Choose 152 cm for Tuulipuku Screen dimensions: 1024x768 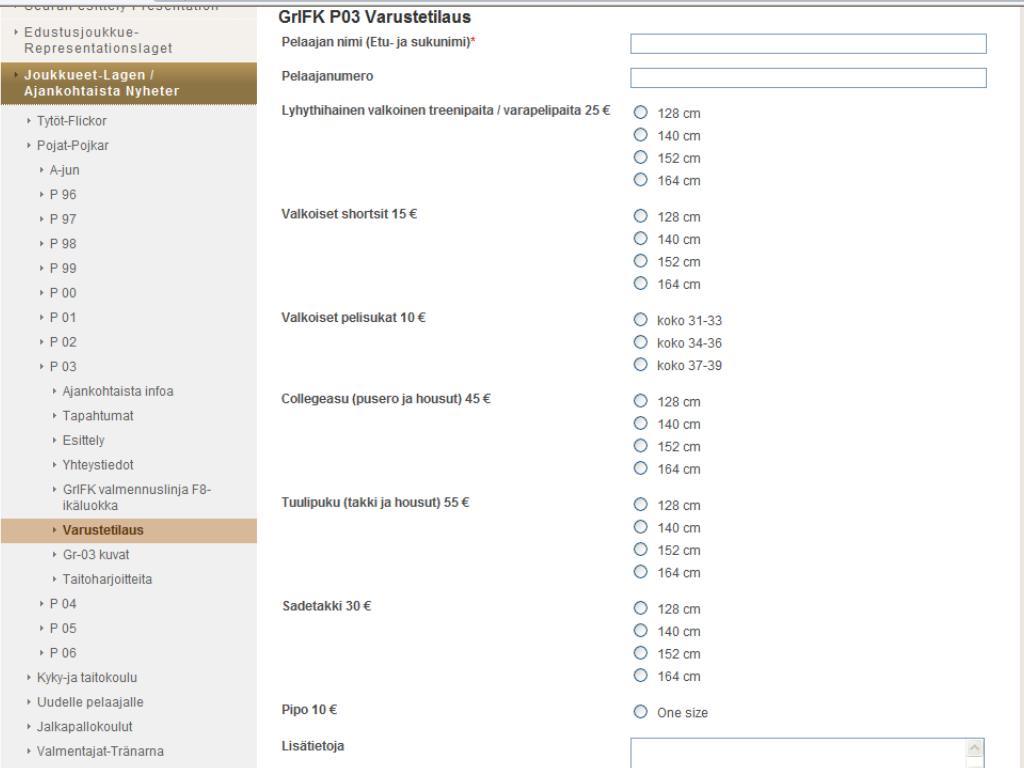pyautogui.click(x=641, y=549)
